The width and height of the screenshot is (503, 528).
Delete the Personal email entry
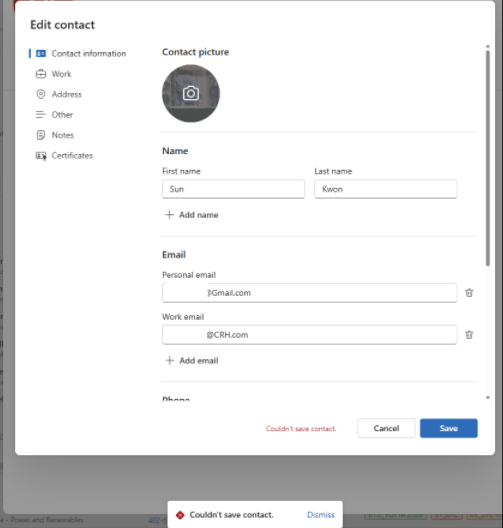pyautogui.click(x=469, y=293)
